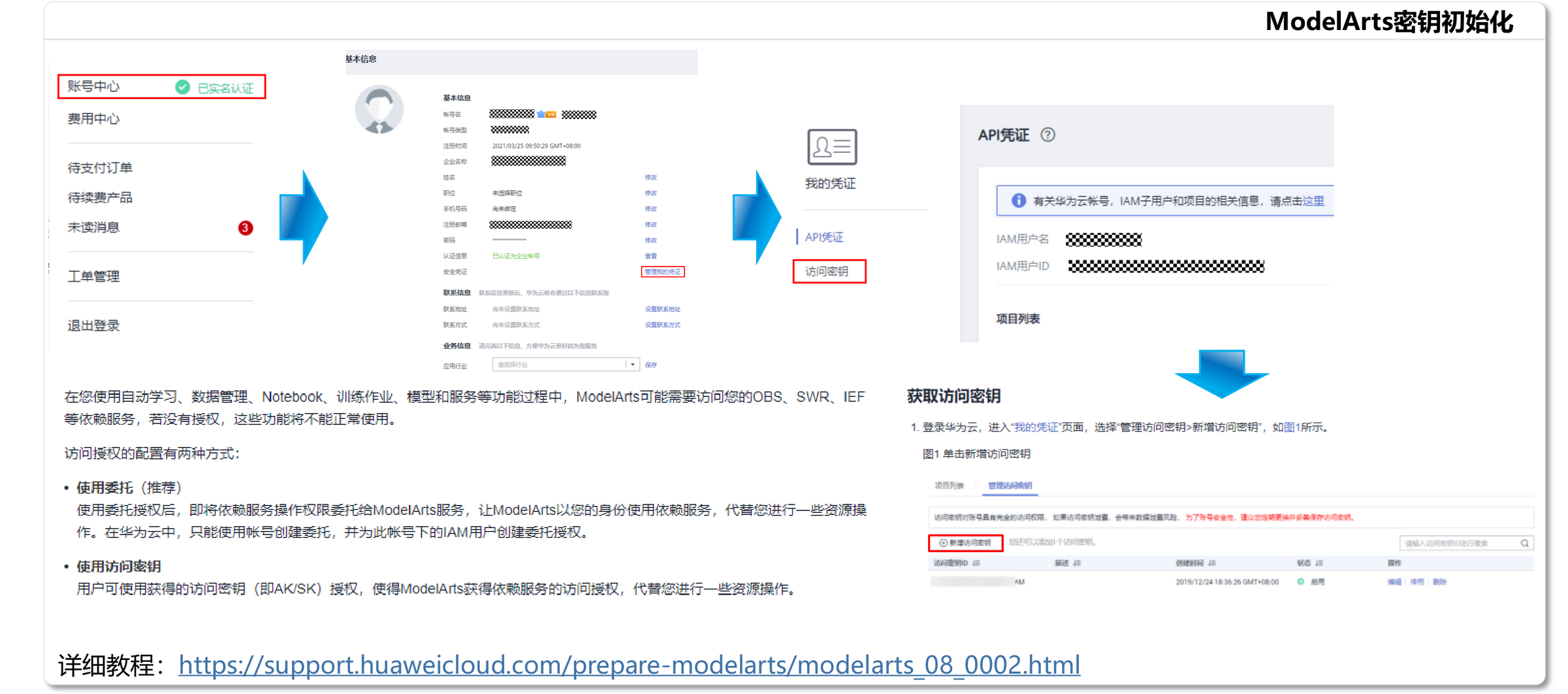Click the 新增访问密钥 button
1568x694 pixels.
965,543
